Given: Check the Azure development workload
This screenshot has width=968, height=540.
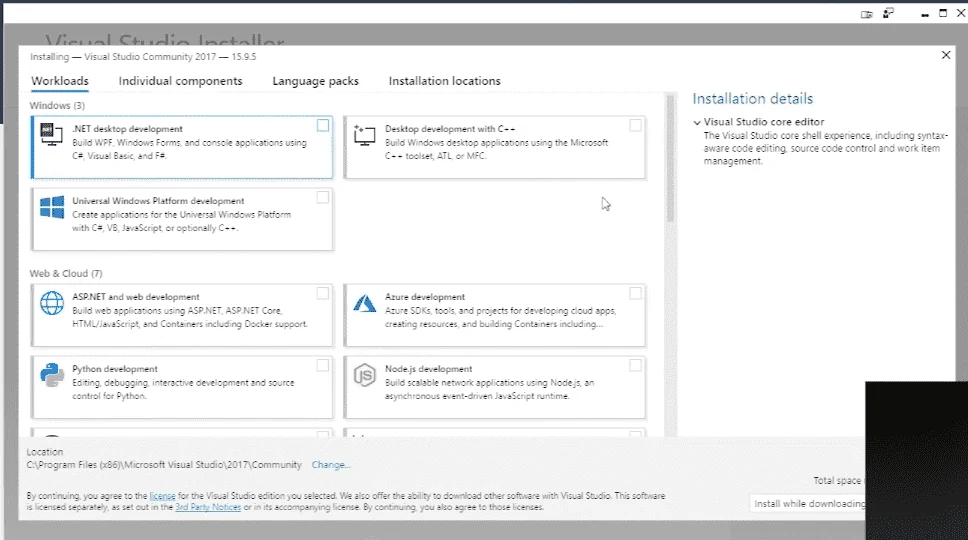Looking at the screenshot, I should (635, 293).
